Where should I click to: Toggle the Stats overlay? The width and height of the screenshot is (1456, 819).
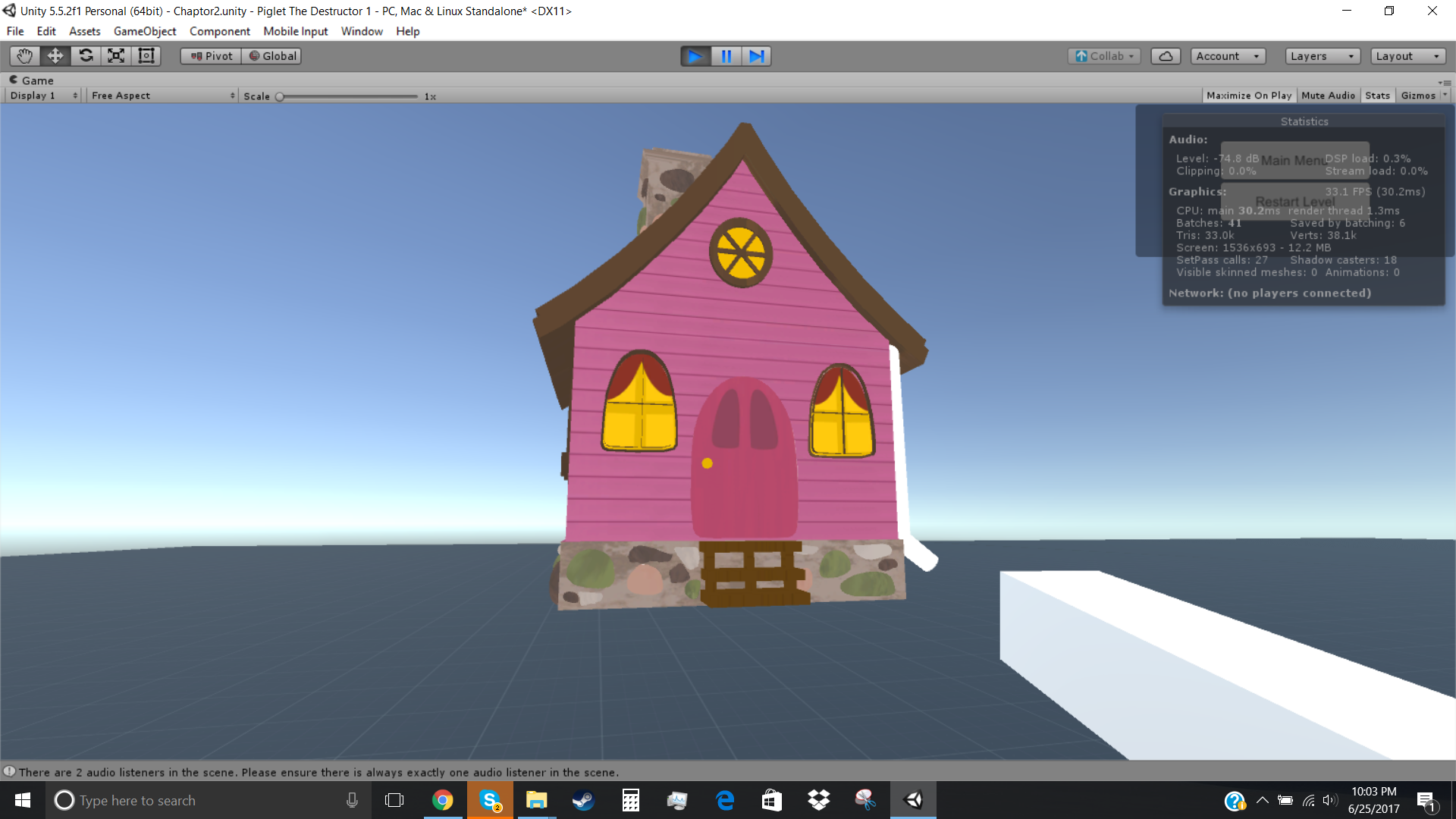point(1377,96)
